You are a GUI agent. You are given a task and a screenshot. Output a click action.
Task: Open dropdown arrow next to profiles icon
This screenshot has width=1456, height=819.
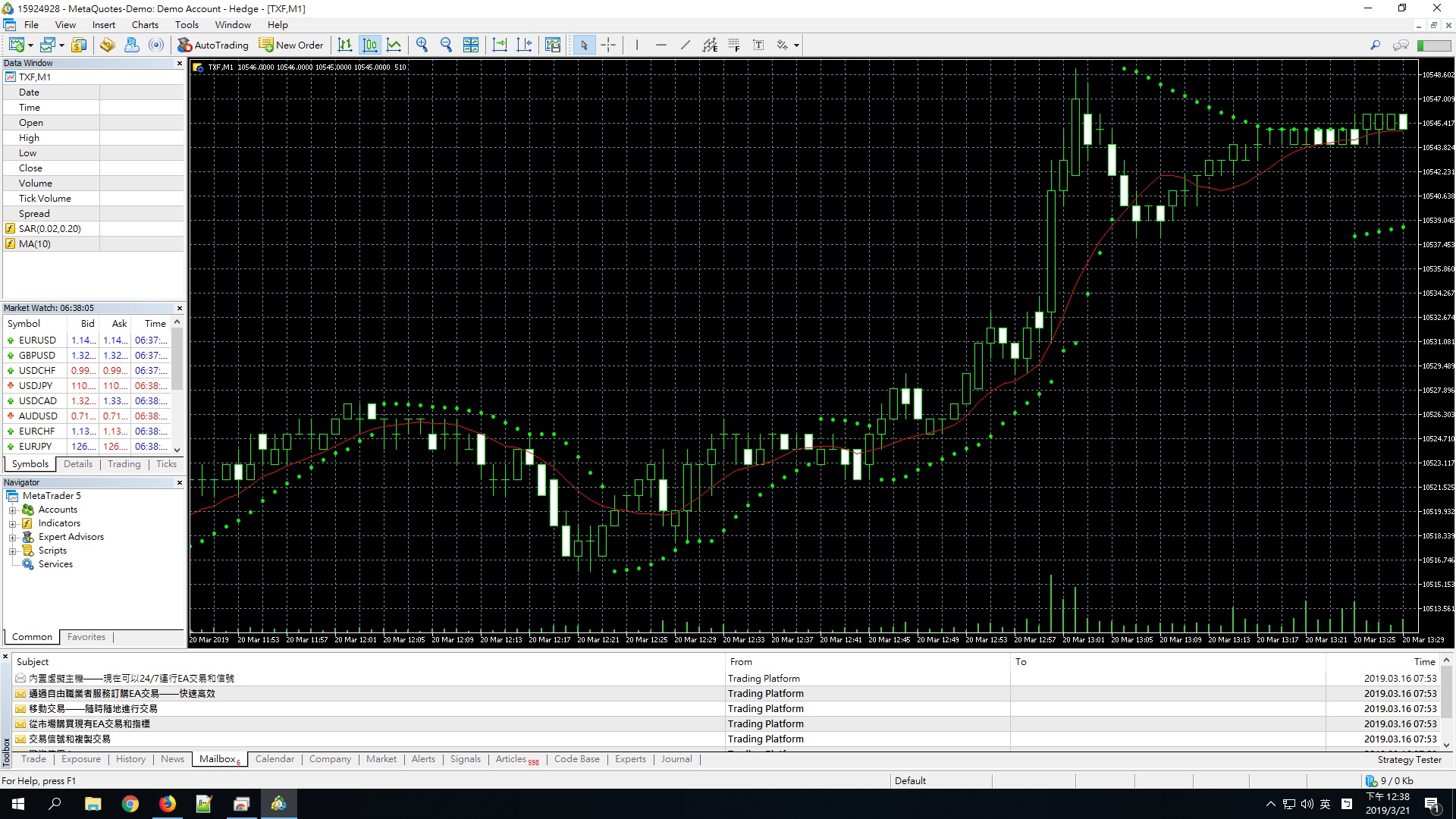[x=61, y=45]
